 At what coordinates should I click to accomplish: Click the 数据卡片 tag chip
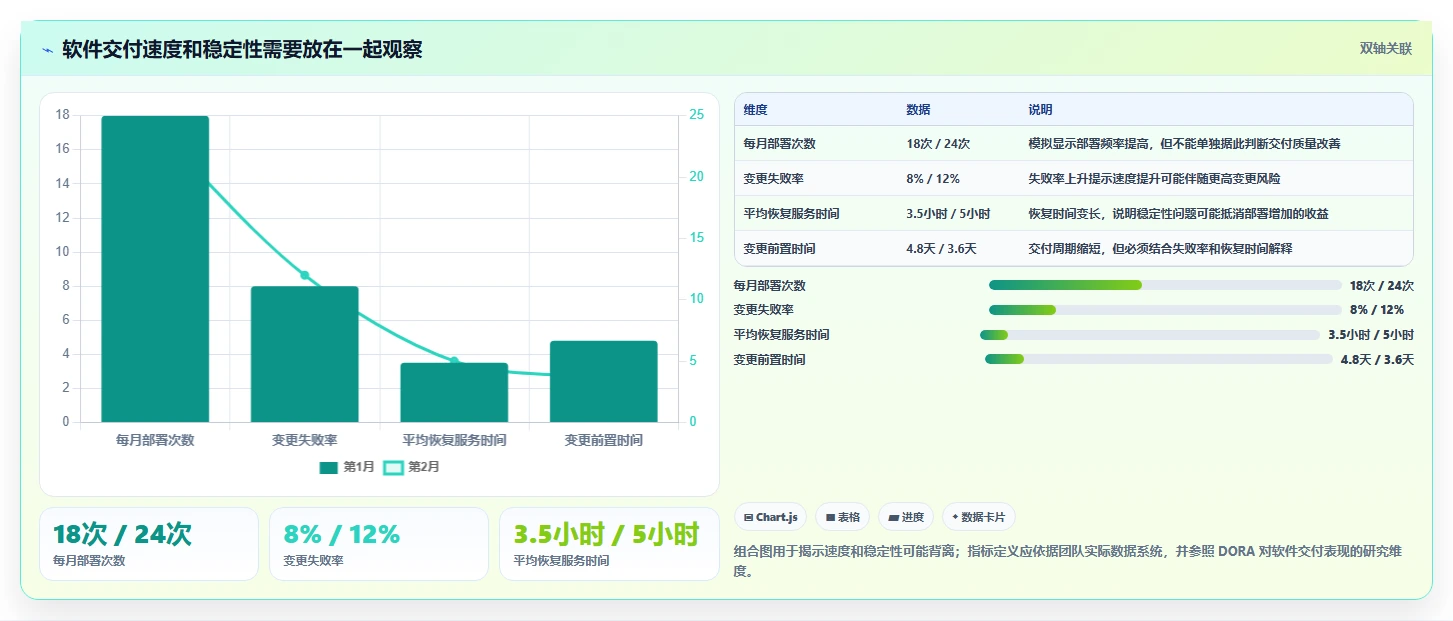click(979, 517)
